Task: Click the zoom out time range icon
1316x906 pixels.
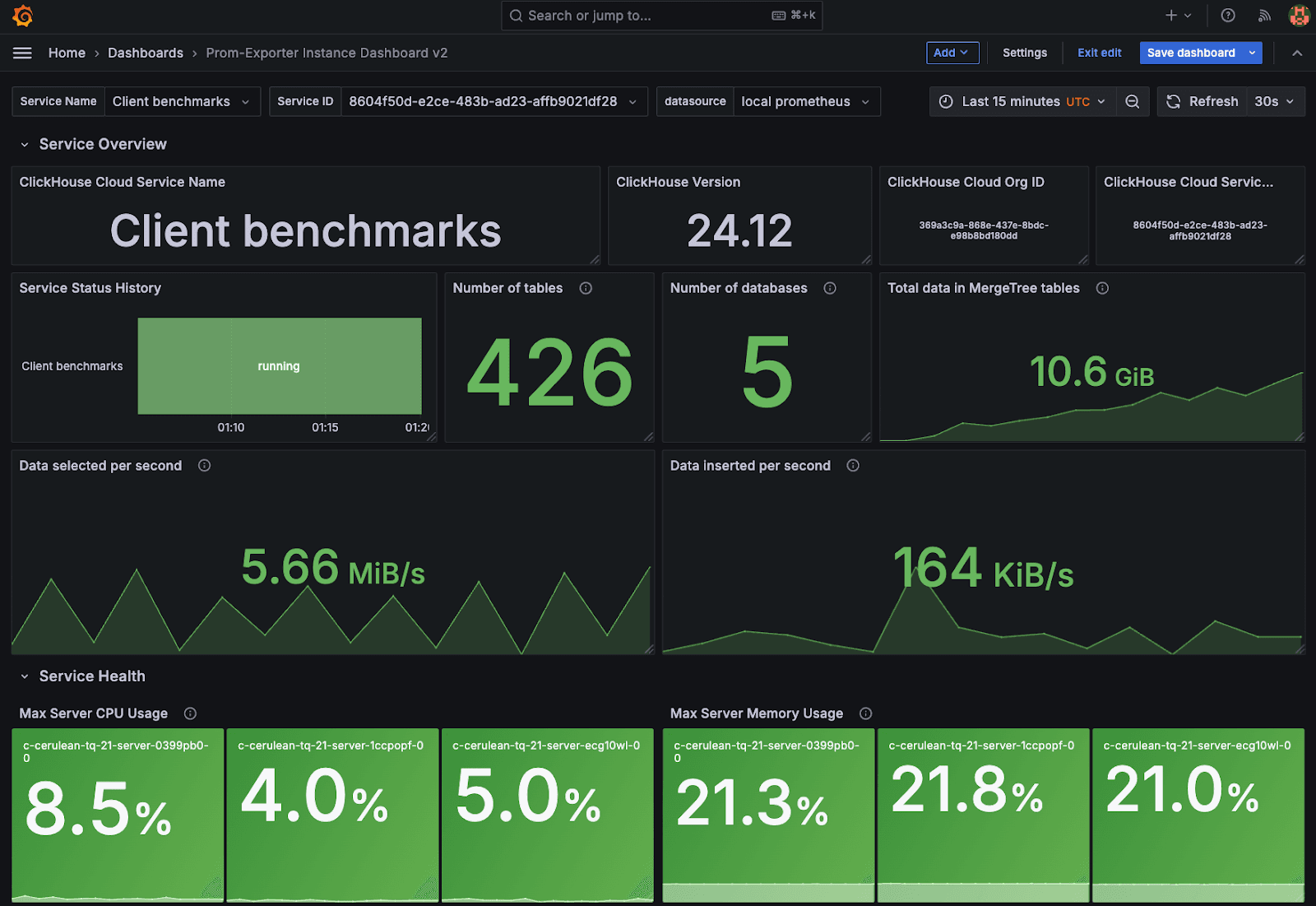Action: pos(1133,101)
